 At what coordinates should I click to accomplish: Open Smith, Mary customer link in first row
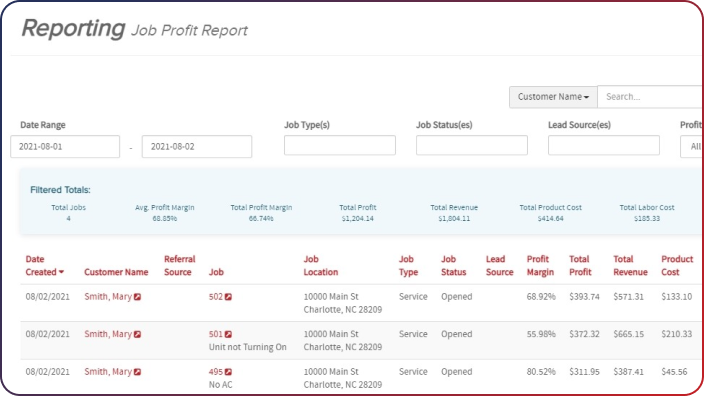pyautogui.click(x=108, y=297)
